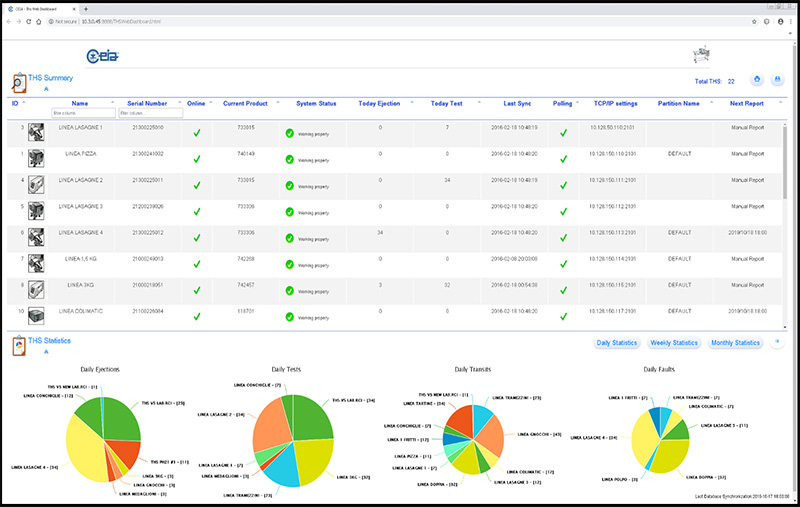Click the print icon button at top right
The image size is (800, 507).
point(777,80)
